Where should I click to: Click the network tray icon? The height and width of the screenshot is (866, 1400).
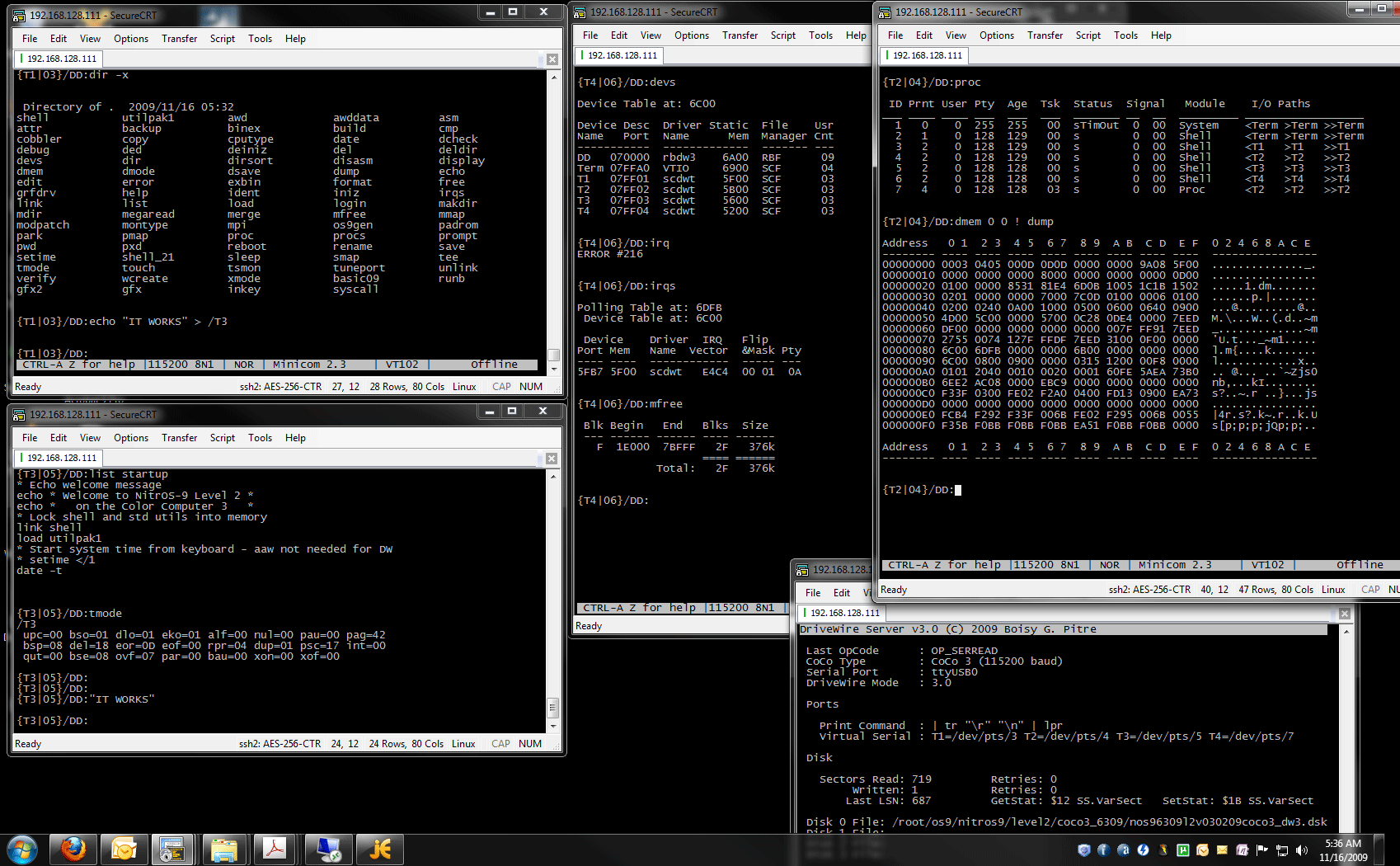coord(1282,850)
